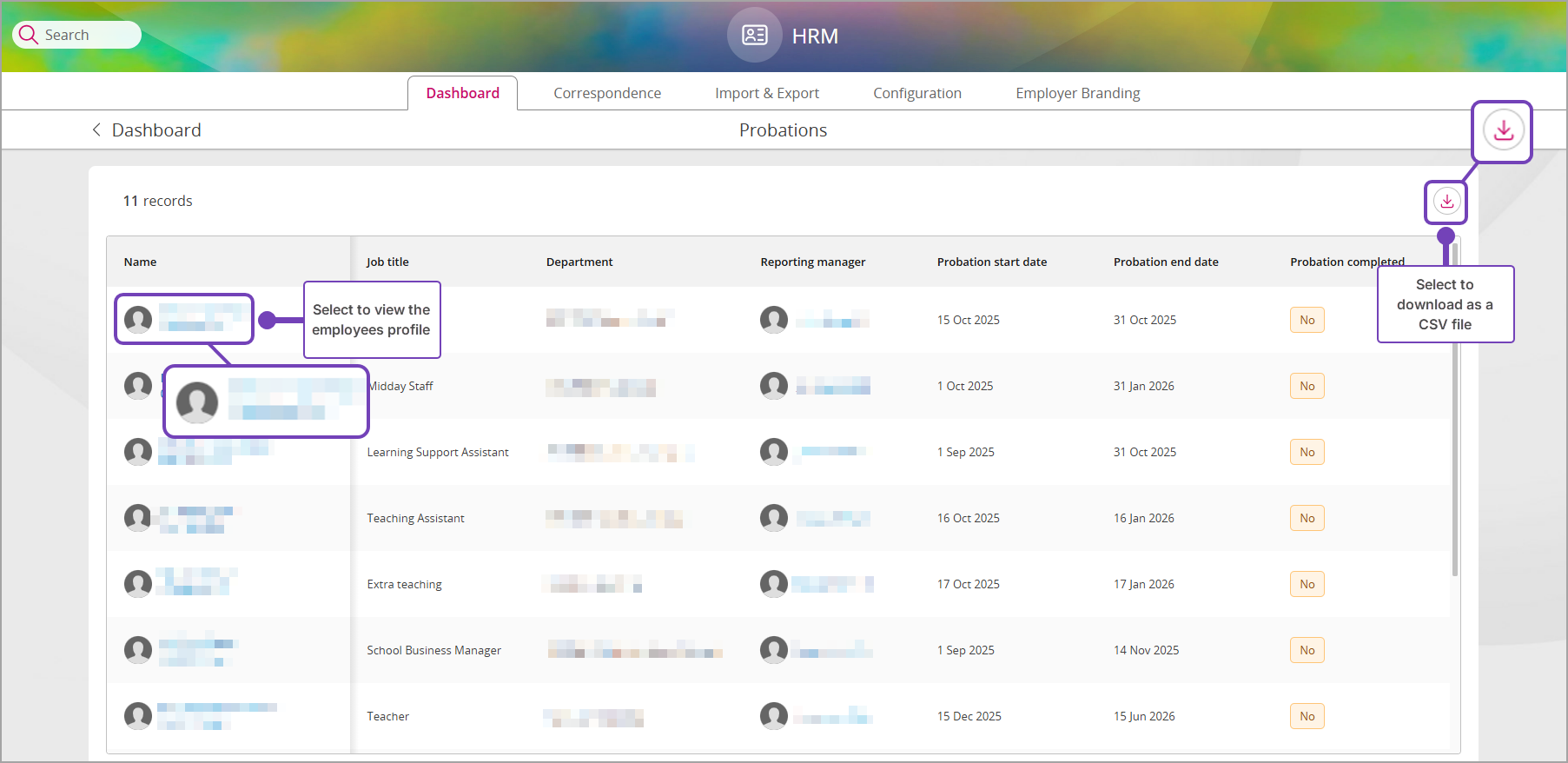Open the Import & Export tab

766,93
